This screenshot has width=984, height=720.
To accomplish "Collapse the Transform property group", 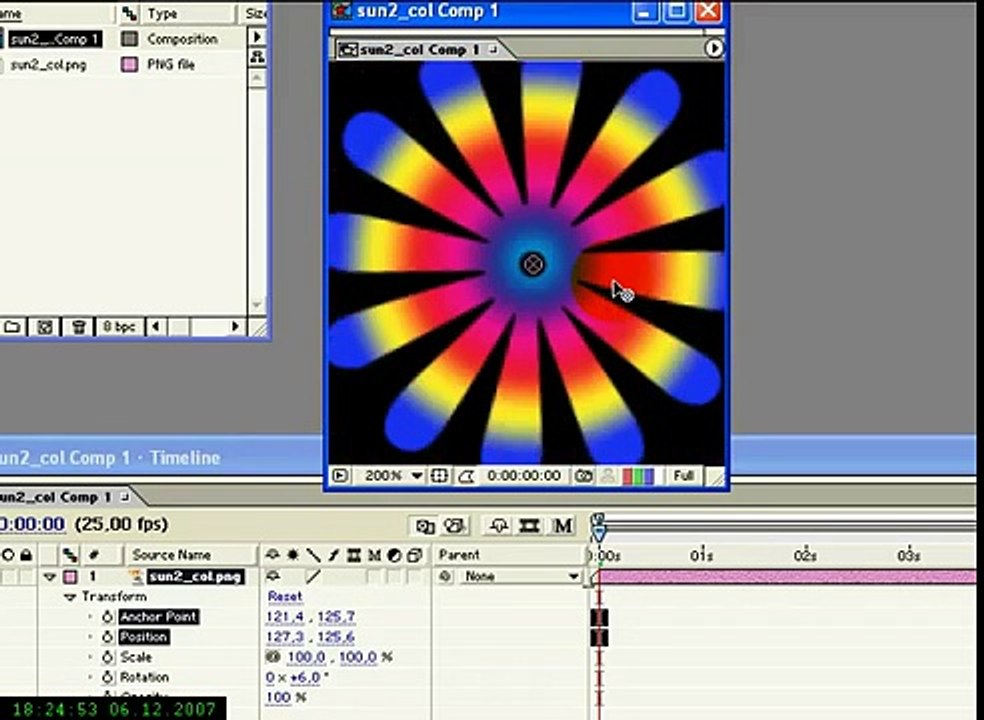I will click(x=70, y=597).
